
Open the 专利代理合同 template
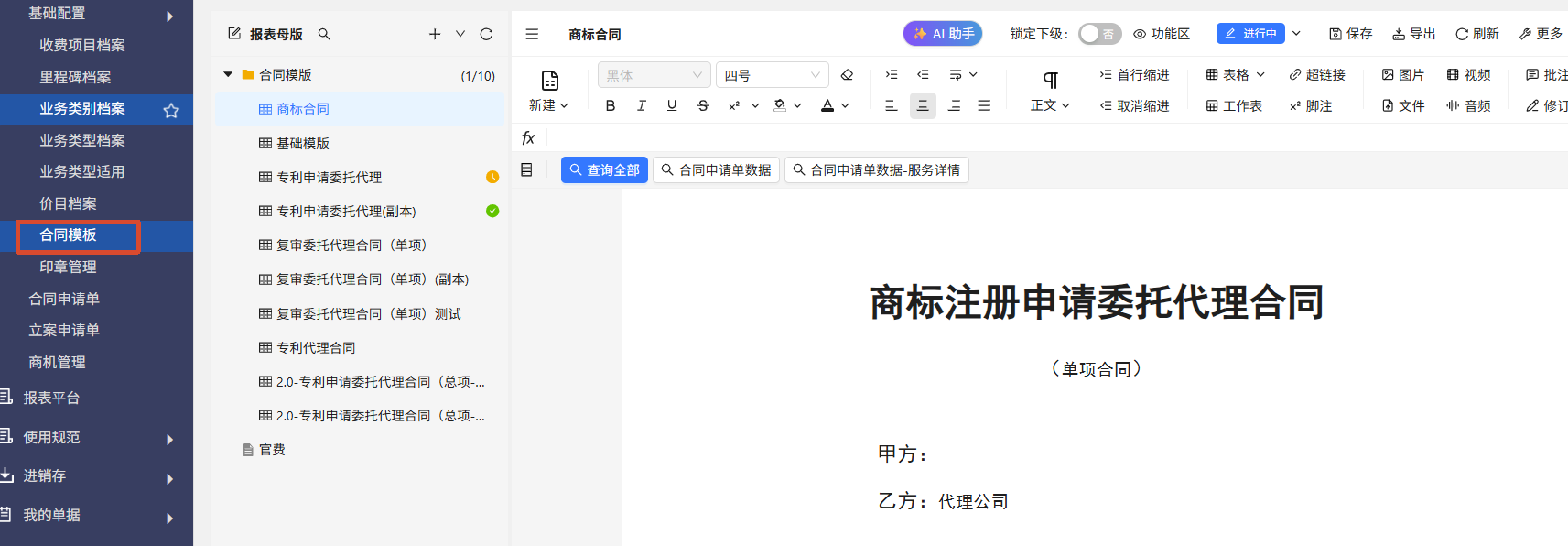click(x=316, y=348)
